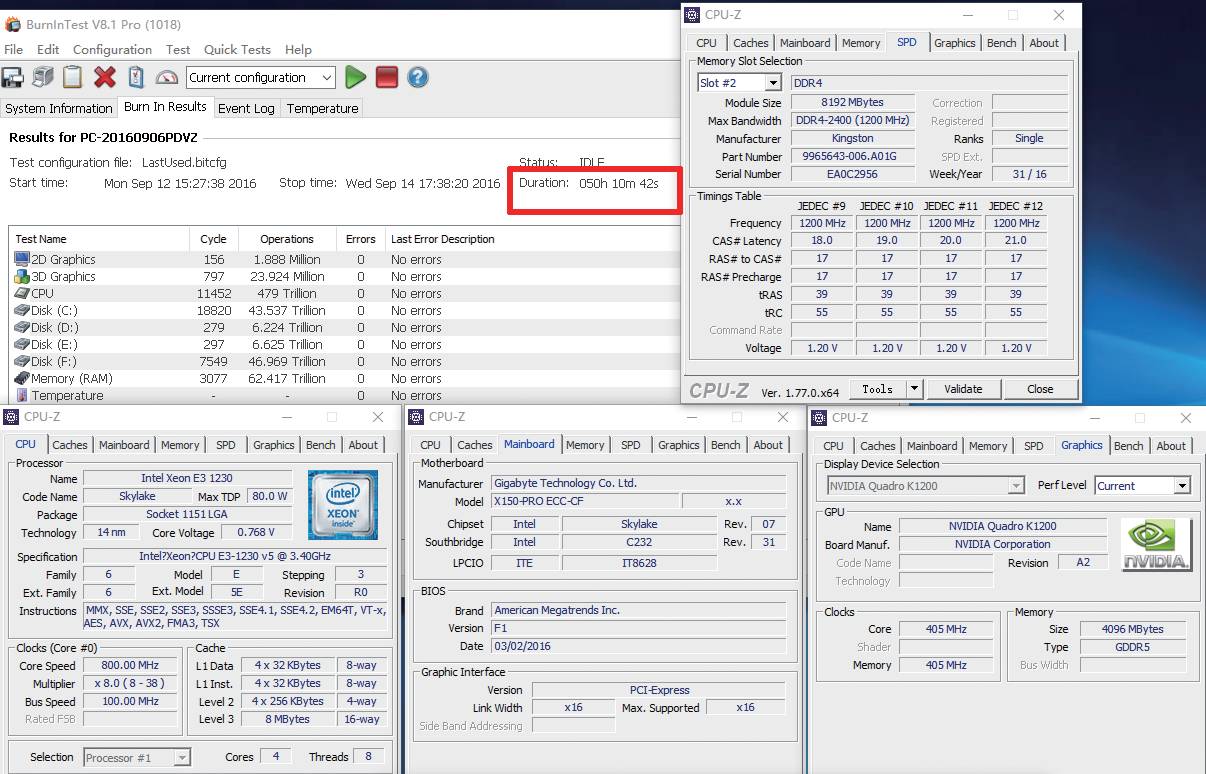Click the printer icon in BurnInTest toolbar
1206x774 pixels.
[x=43, y=77]
